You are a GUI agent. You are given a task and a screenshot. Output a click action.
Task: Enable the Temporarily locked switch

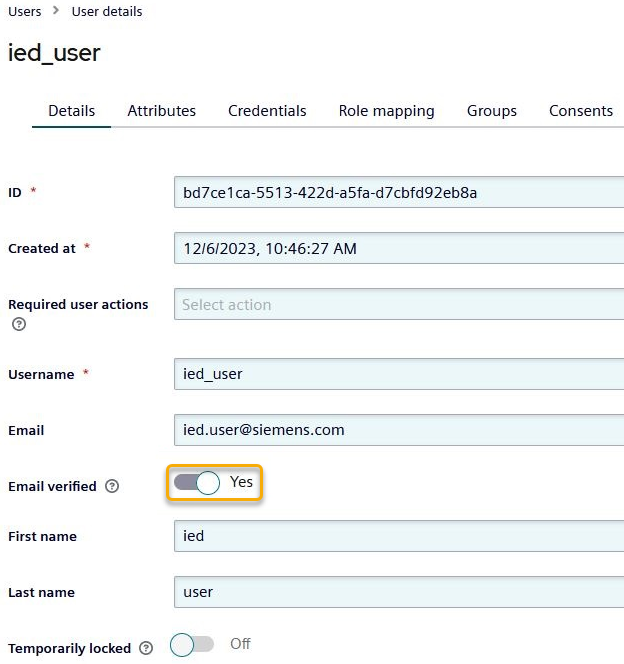point(192,645)
